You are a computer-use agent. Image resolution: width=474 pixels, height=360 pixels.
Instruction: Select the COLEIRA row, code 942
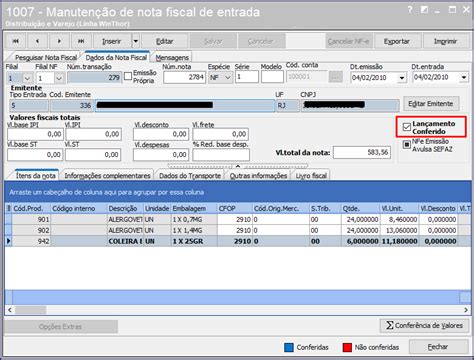(x=238, y=241)
